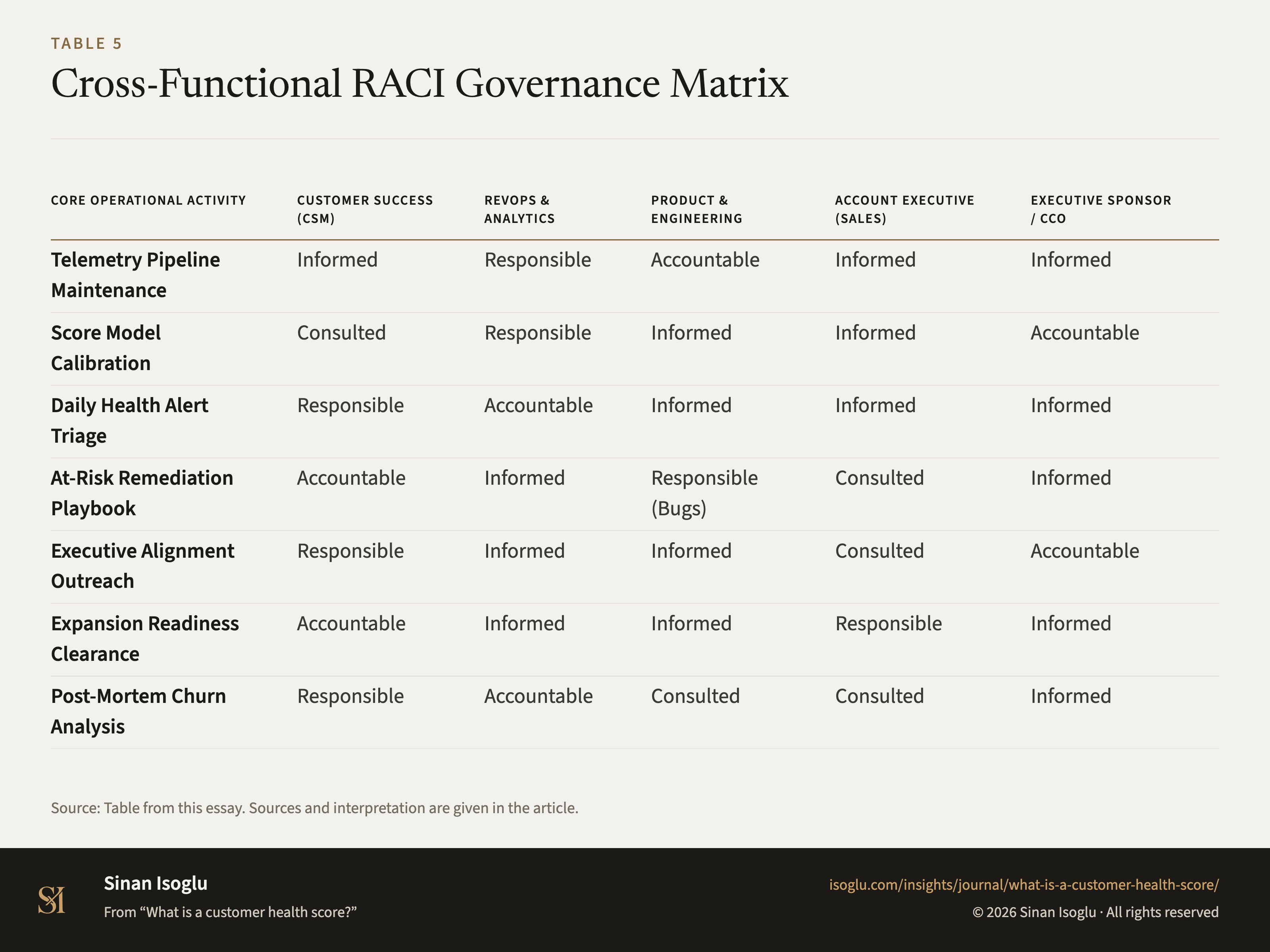Viewport: 1270px width, 952px height.
Task: Click the SI monogram logo in footer
Action: [52, 900]
